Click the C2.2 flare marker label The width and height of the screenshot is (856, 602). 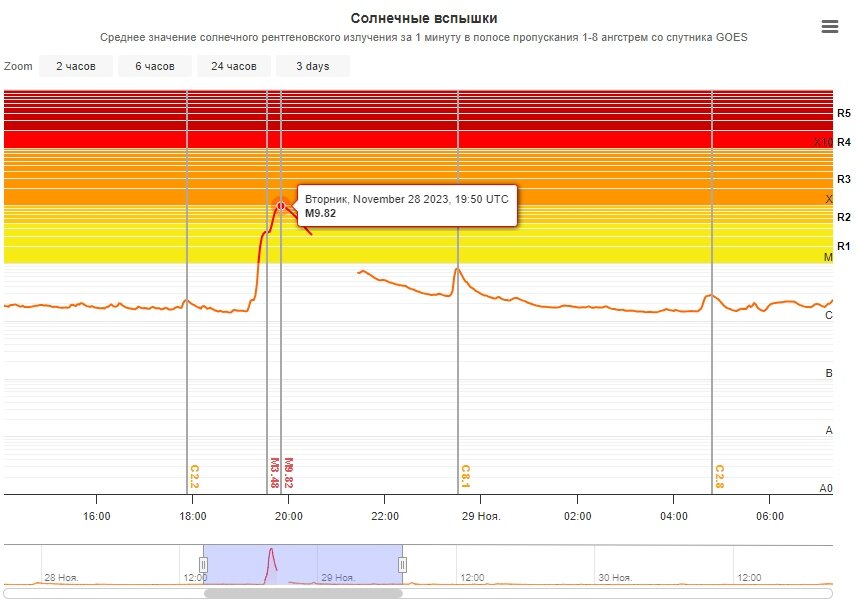pyautogui.click(x=194, y=476)
